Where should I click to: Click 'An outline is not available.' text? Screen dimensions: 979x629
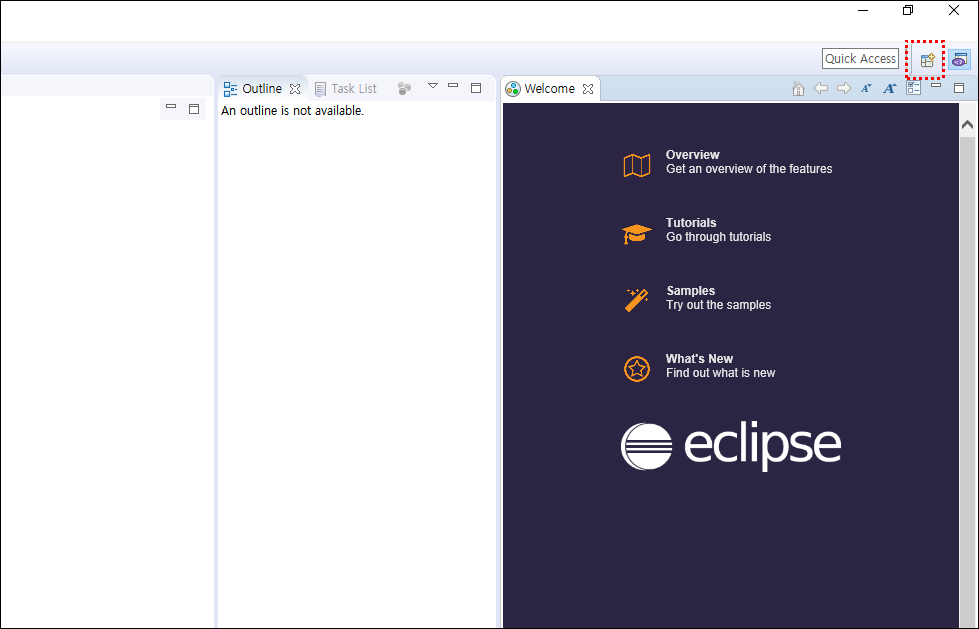click(292, 111)
